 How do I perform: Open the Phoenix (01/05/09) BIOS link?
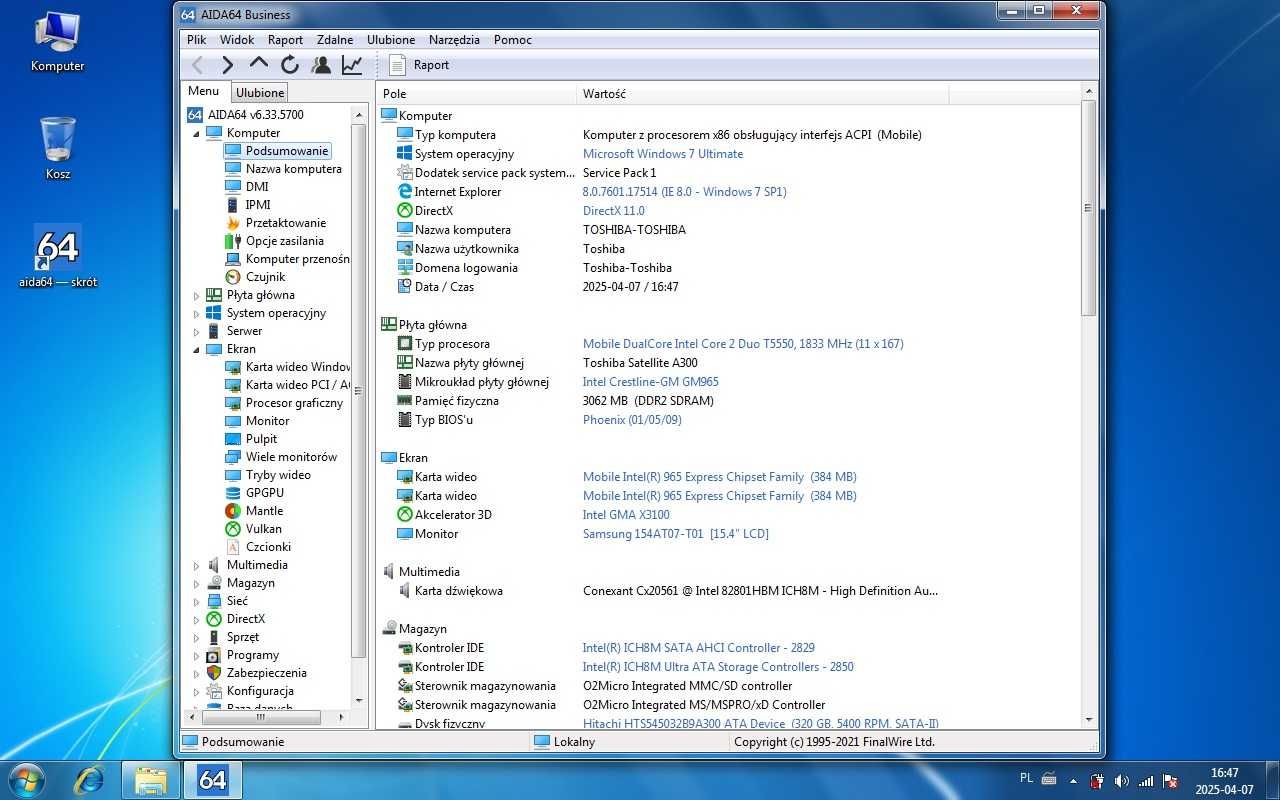click(632, 420)
